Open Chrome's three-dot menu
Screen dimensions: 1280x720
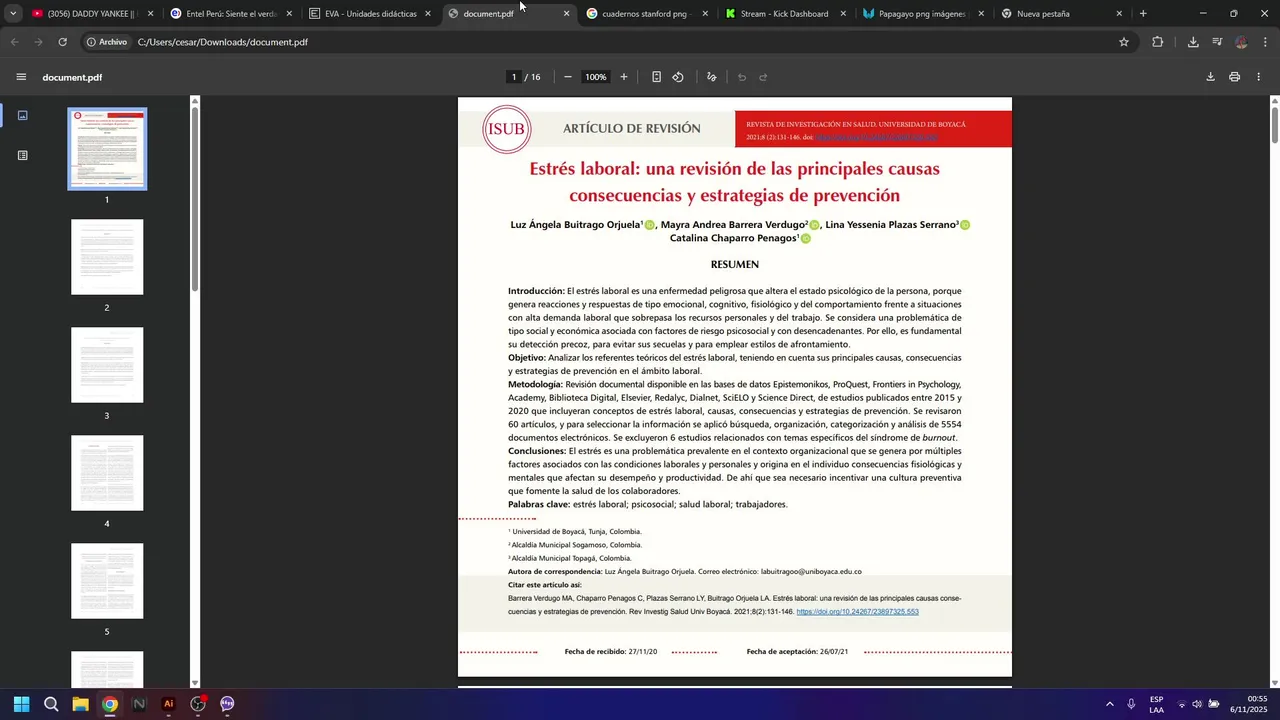1266,42
